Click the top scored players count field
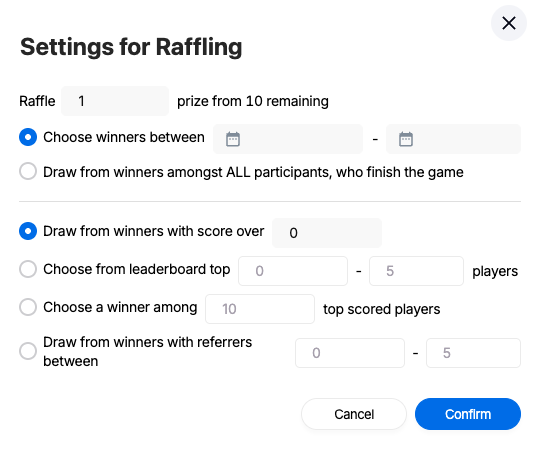Image resolution: width=534 pixels, height=457 pixels. click(x=260, y=309)
